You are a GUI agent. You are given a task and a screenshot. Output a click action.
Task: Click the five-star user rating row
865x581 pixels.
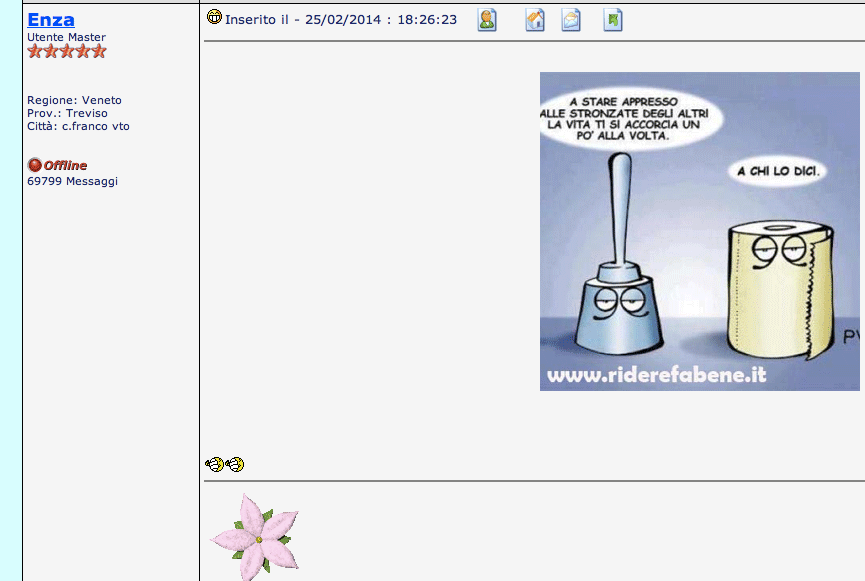coord(67,52)
